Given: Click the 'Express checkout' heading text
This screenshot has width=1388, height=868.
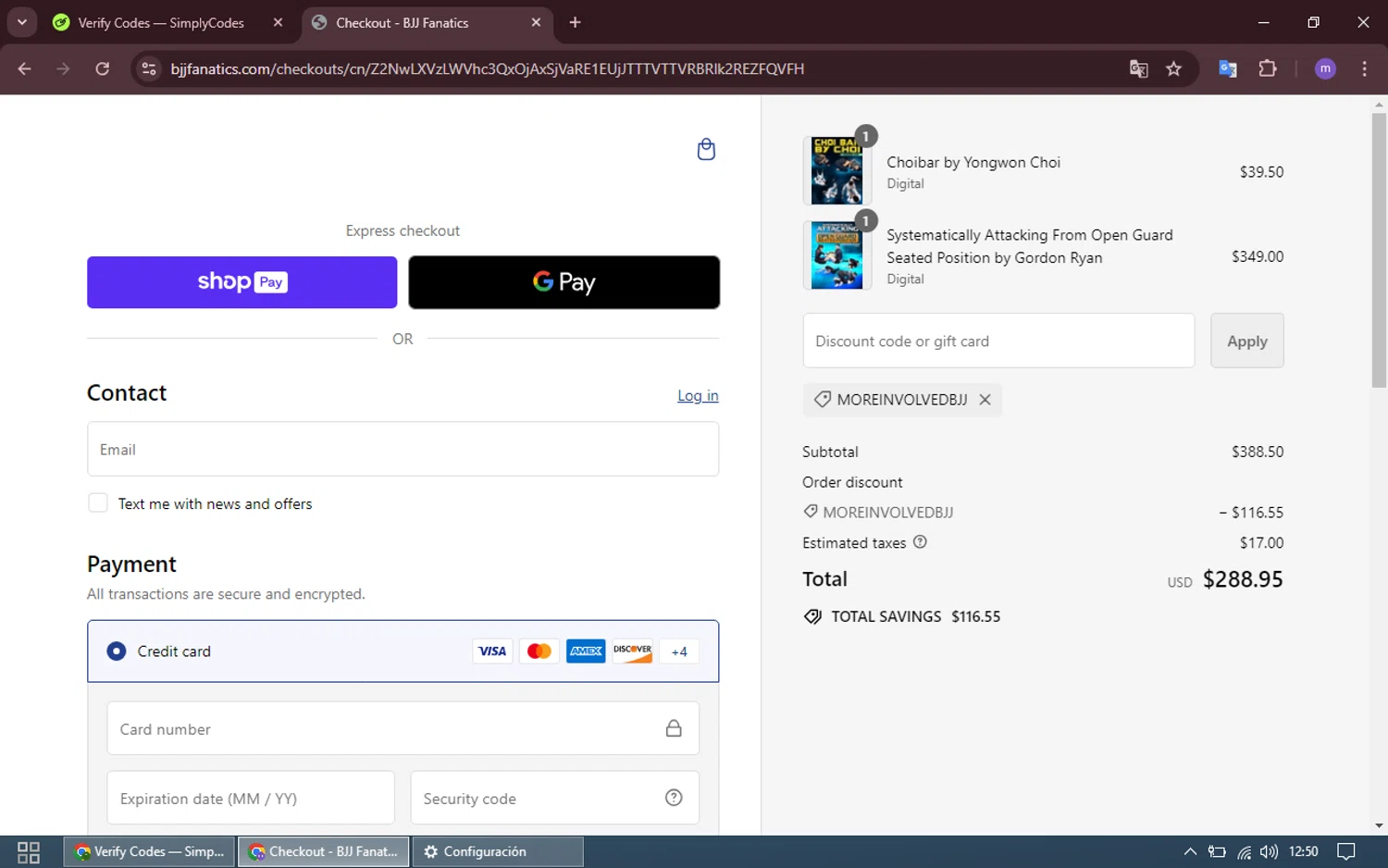Looking at the screenshot, I should pyautogui.click(x=403, y=230).
